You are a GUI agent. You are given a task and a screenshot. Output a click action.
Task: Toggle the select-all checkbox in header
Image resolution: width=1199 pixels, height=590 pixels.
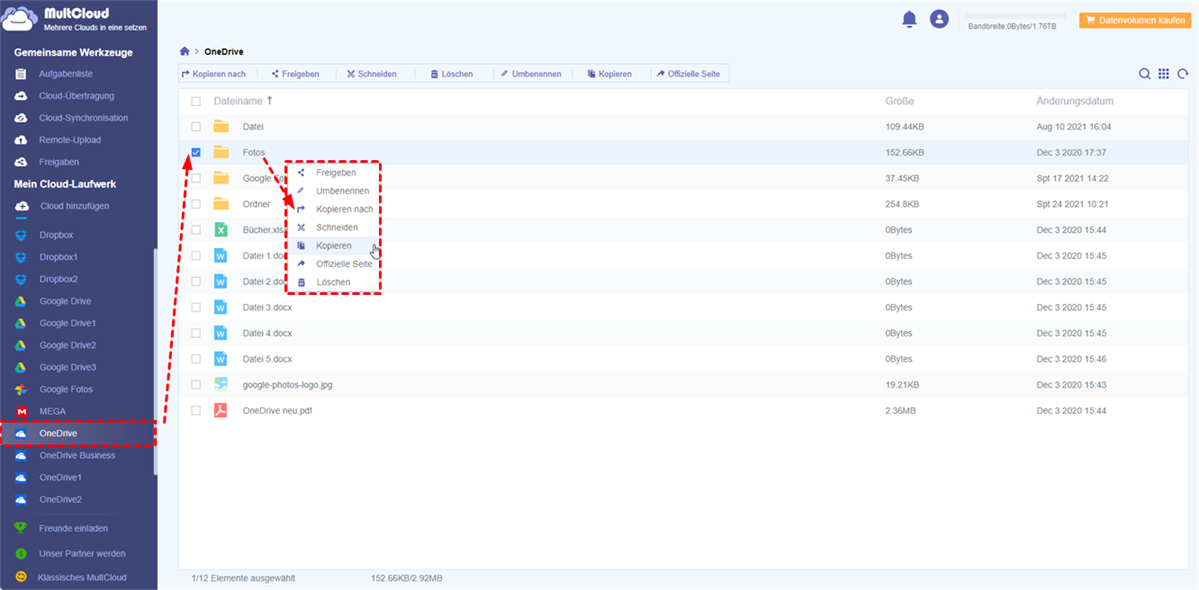[197, 102]
